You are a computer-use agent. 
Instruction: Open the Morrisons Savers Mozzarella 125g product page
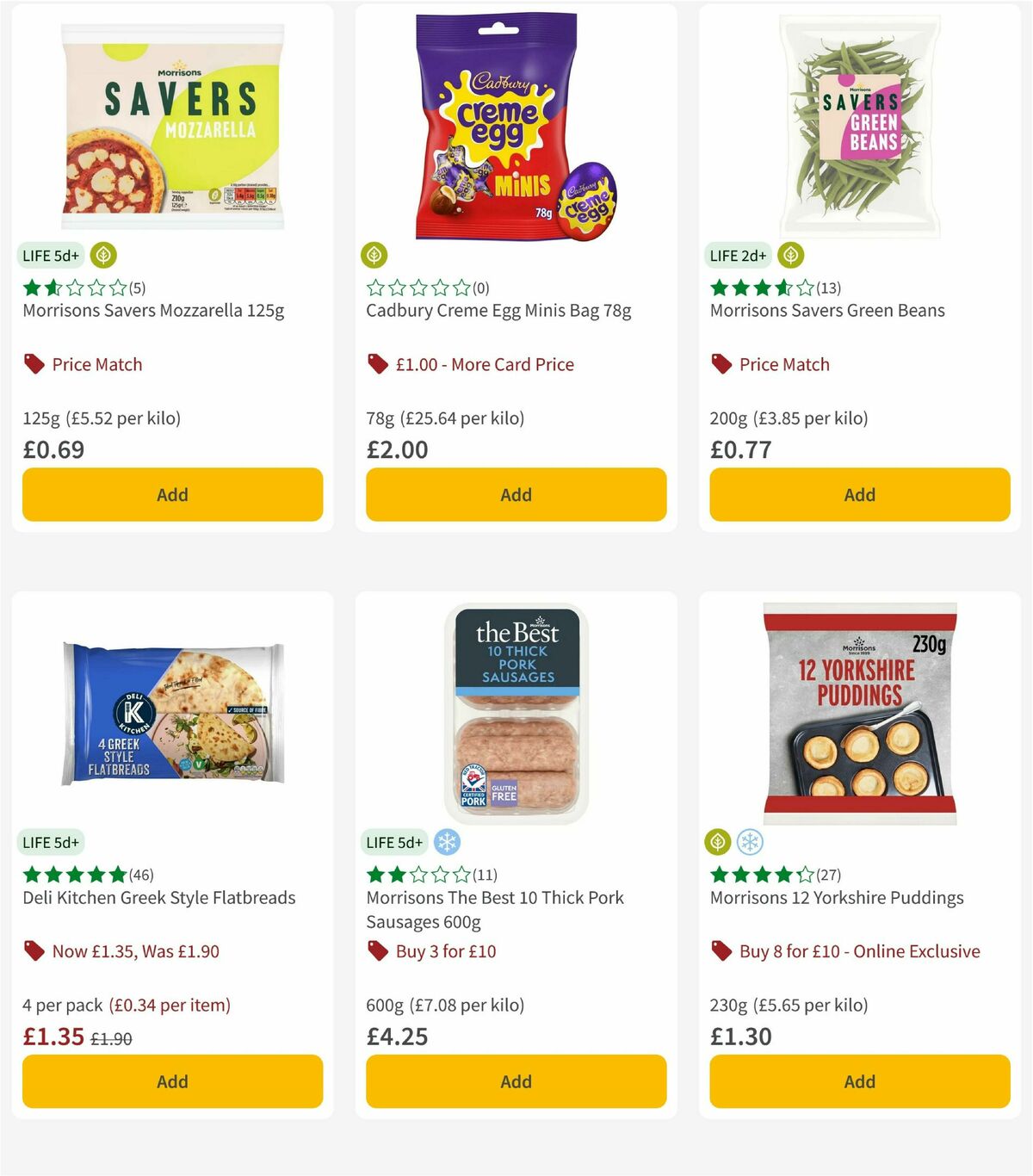(x=153, y=310)
